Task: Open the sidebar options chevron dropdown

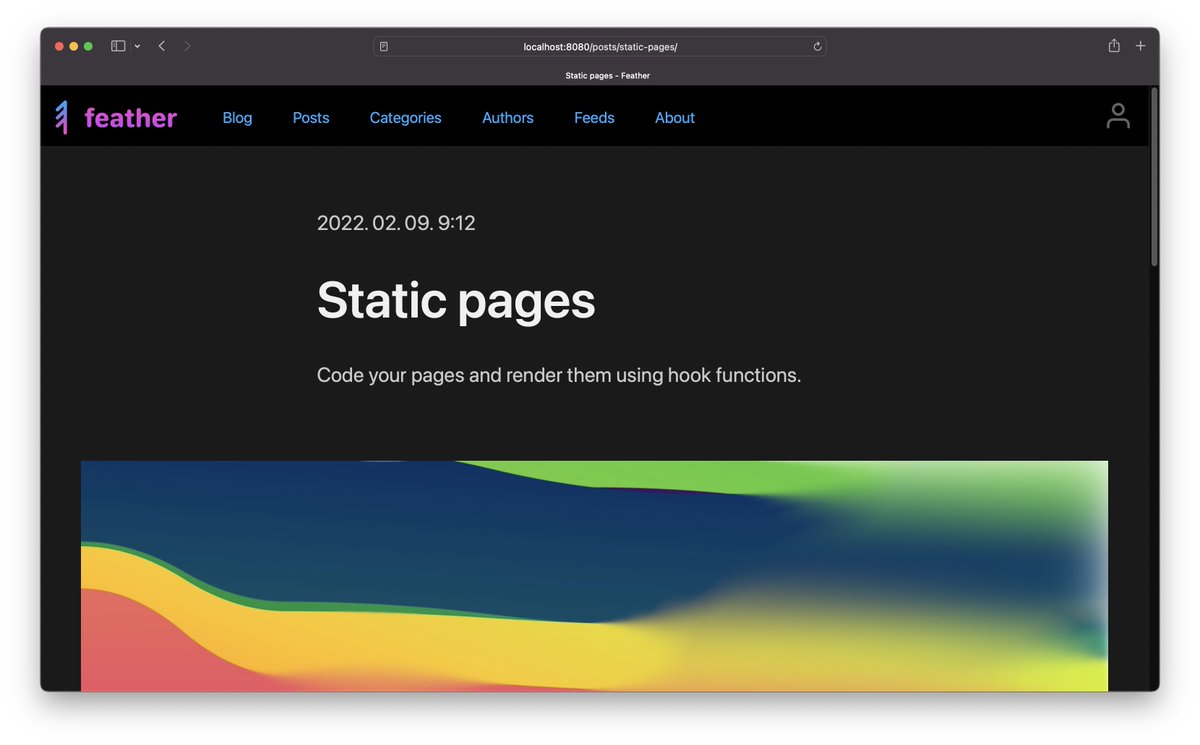Action: 138,45
